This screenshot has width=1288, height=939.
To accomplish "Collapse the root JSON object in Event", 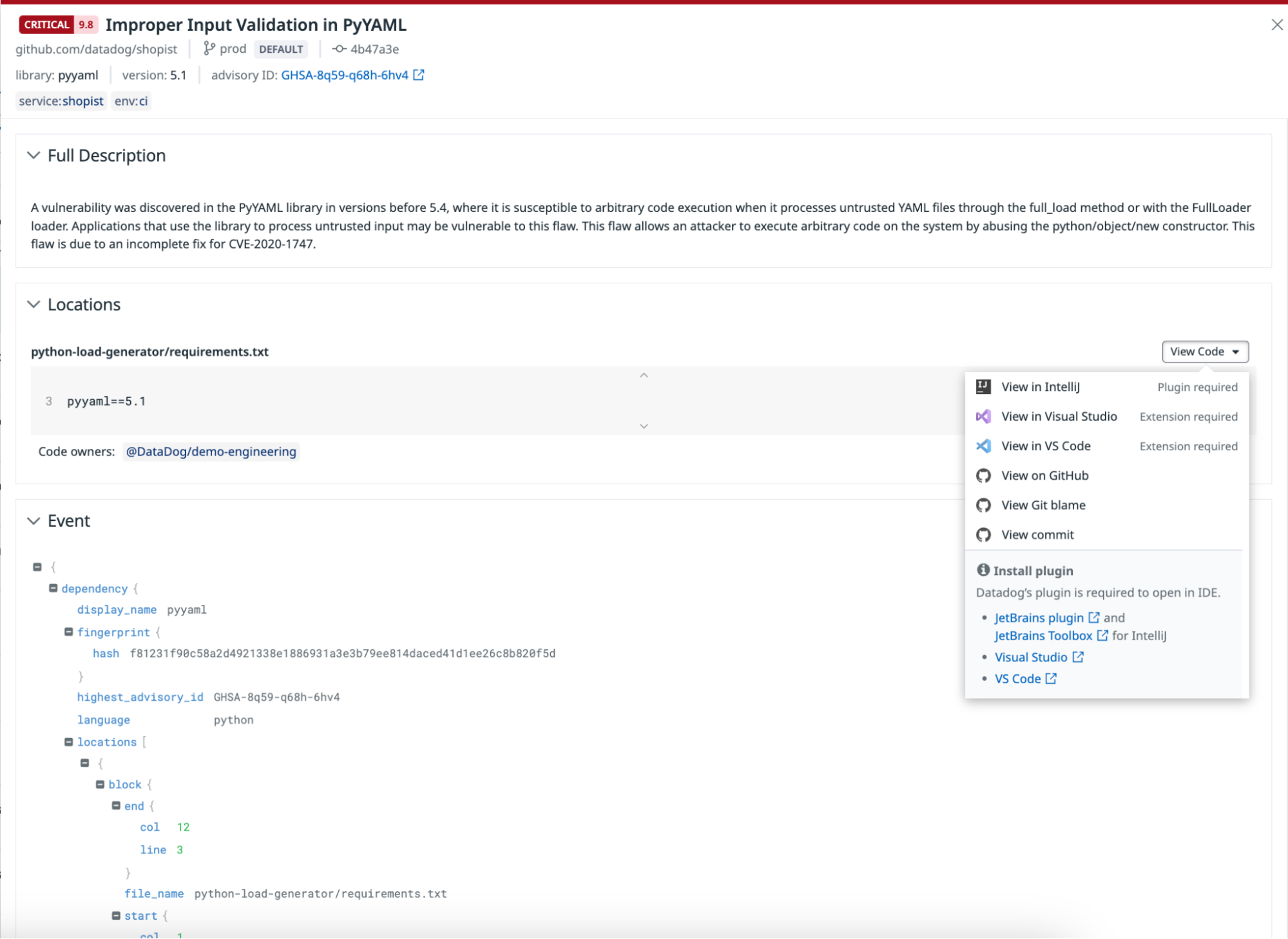I will click(x=37, y=567).
